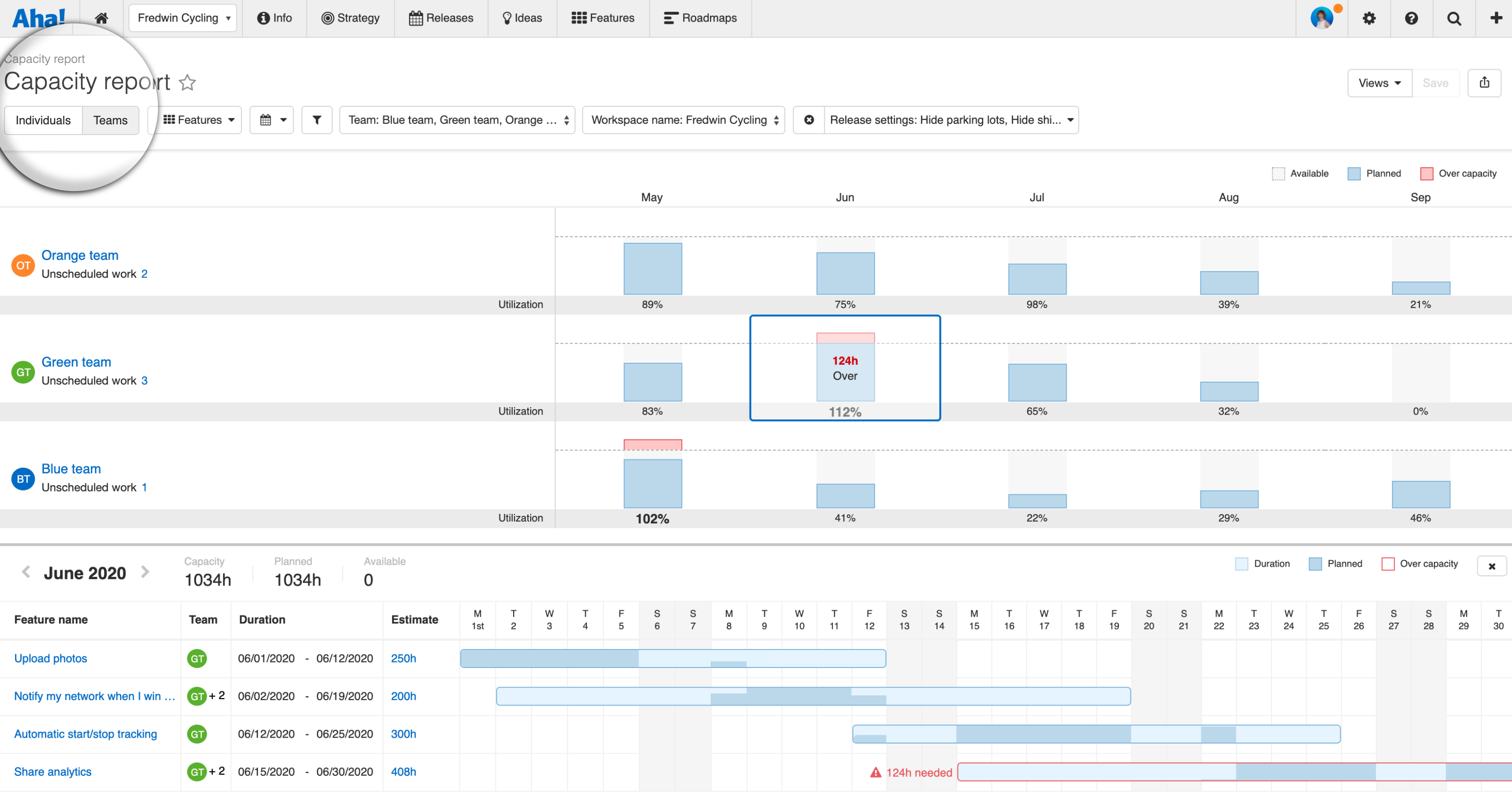The height and width of the screenshot is (804, 1512).
Task: Open the Strategy menu item
Action: [350, 18]
